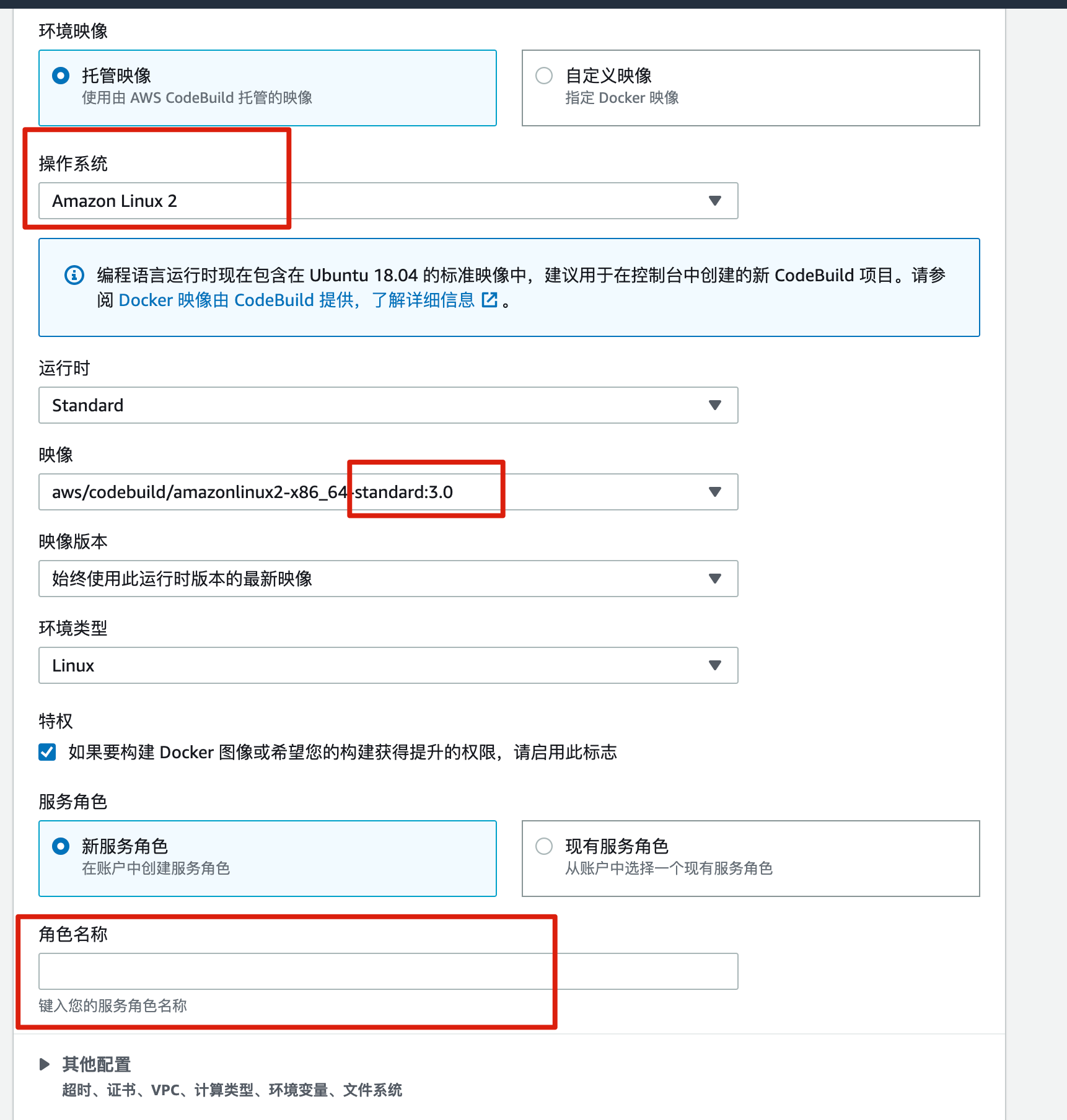Click the external link icon after 了解详细信息

[490, 300]
